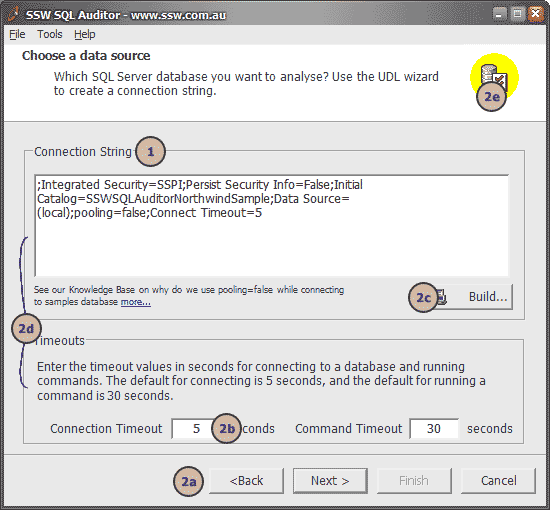Proceed with the Next > button
This screenshot has height=510, width=550.
tap(330, 481)
